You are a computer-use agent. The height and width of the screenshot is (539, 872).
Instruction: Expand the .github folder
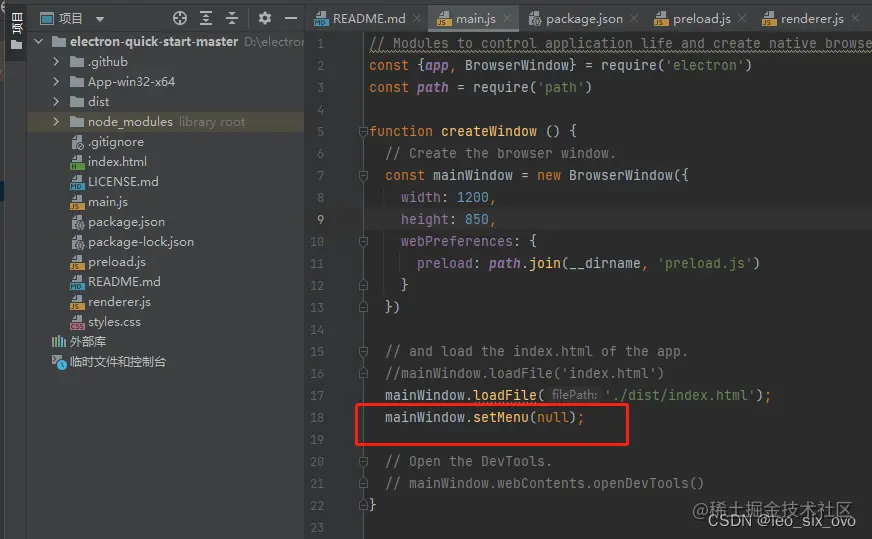pyautogui.click(x=56, y=61)
